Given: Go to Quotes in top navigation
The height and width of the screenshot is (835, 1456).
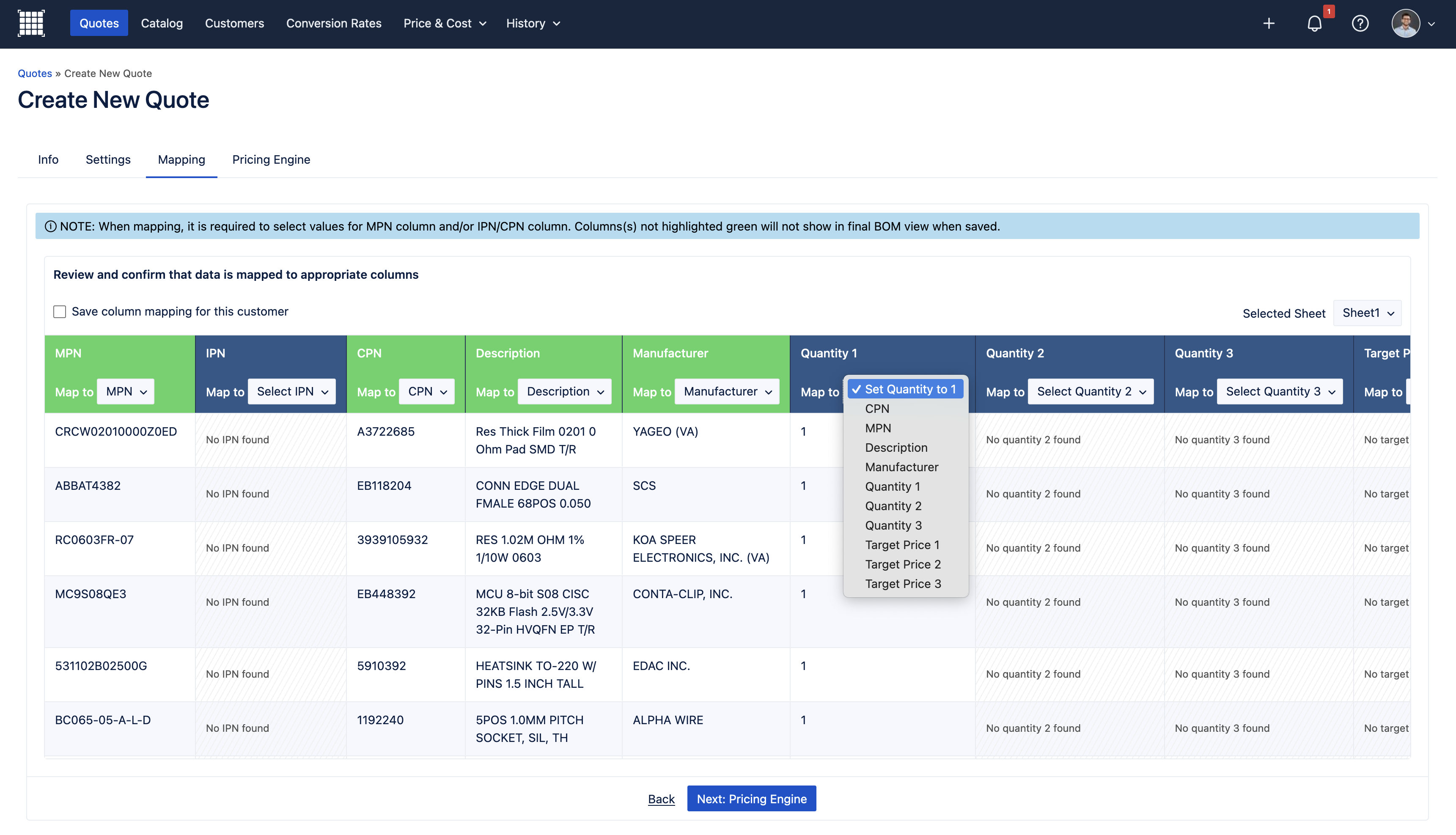Looking at the screenshot, I should (99, 24).
